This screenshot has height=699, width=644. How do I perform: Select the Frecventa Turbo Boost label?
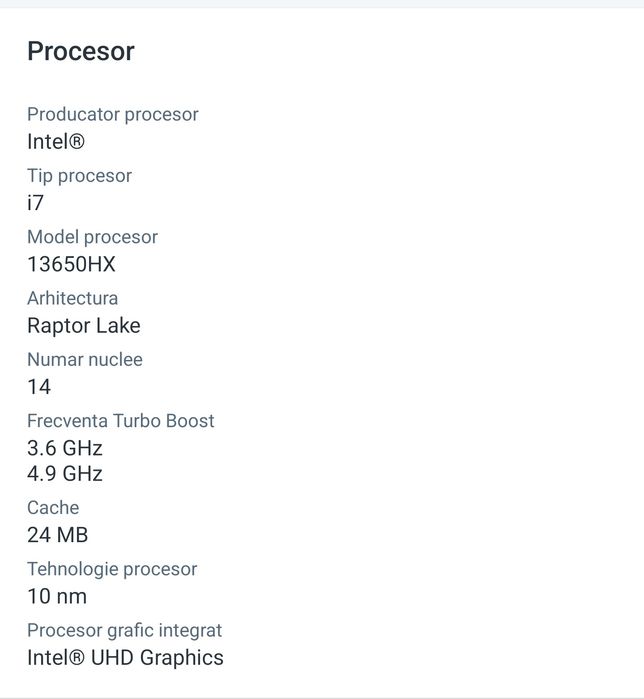click(x=121, y=421)
